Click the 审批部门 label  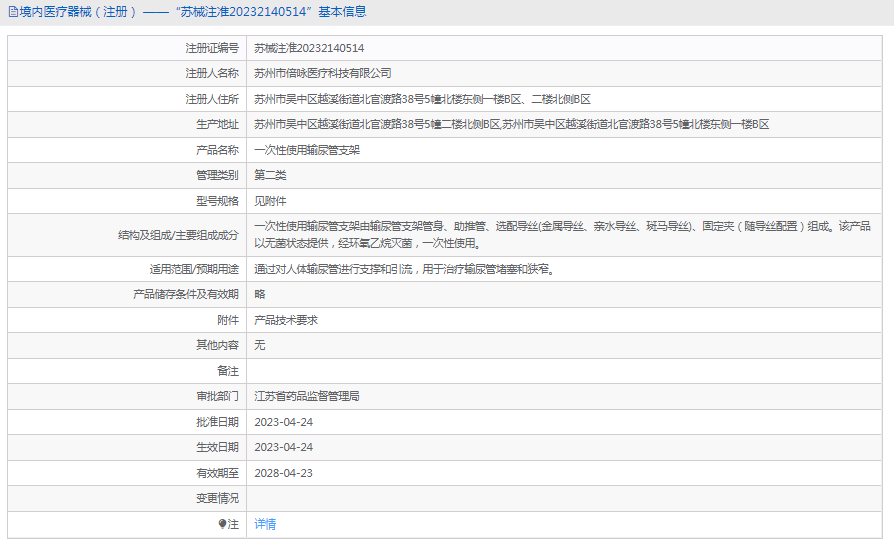click(x=217, y=396)
